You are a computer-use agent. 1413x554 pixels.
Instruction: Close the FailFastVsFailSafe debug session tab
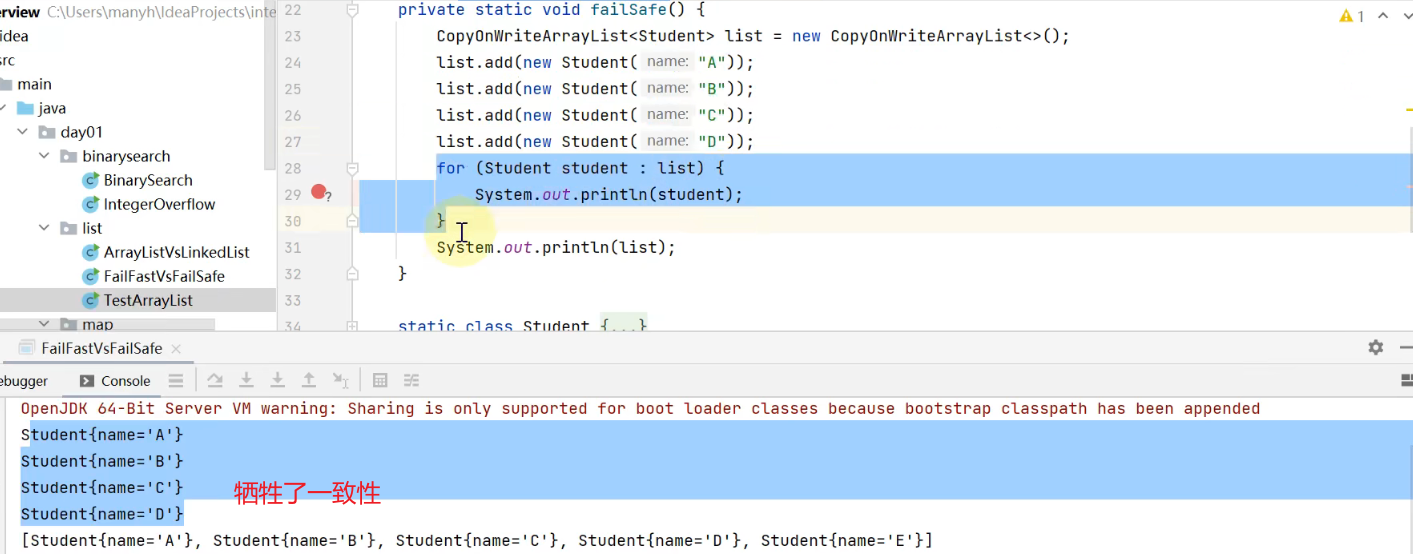tap(176, 348)
